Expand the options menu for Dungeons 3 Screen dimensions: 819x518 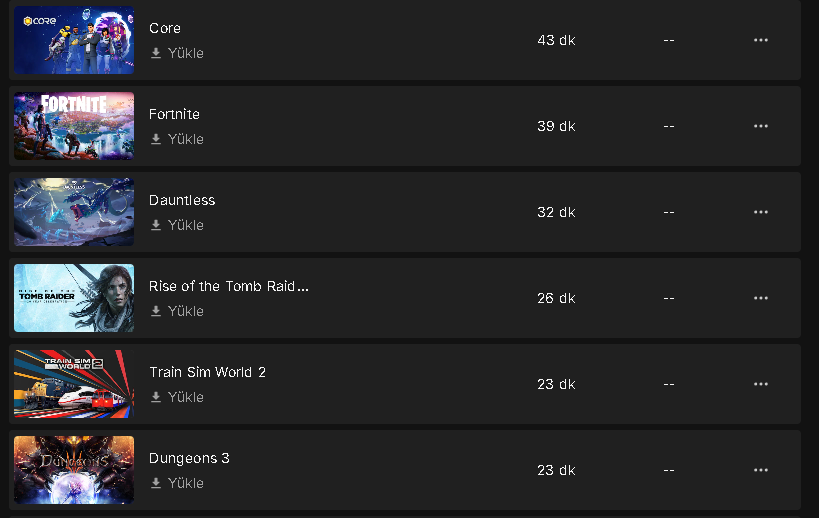(x=760, y=470)
